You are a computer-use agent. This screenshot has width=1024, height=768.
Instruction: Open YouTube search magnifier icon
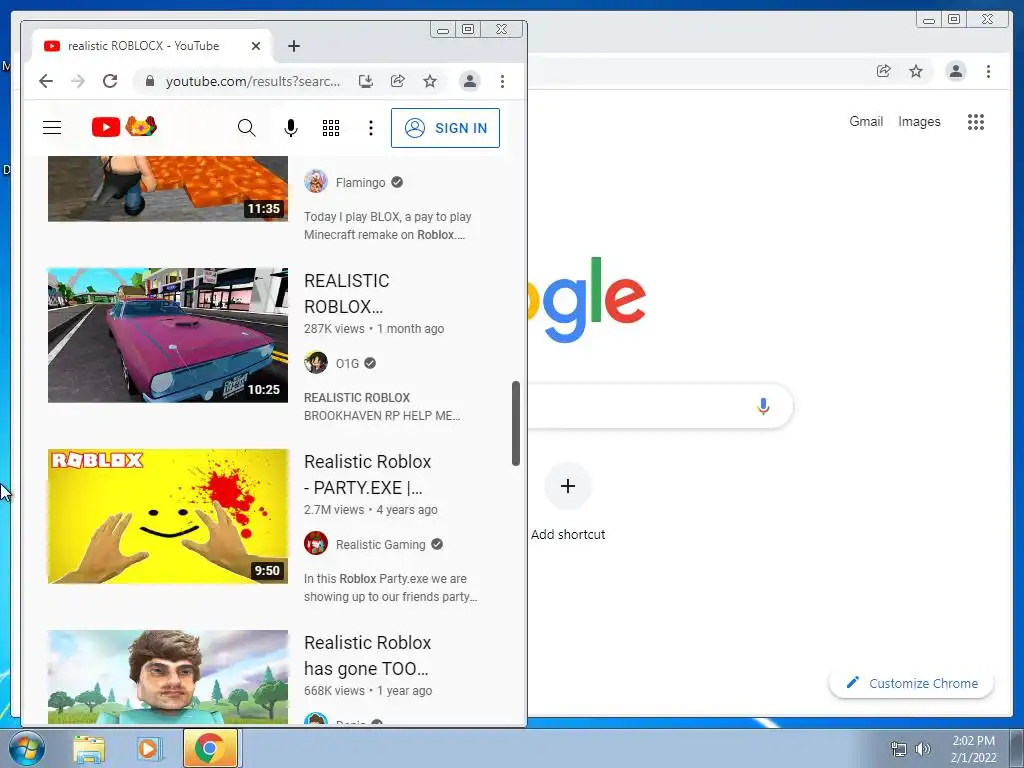click(x=246, y=127)
